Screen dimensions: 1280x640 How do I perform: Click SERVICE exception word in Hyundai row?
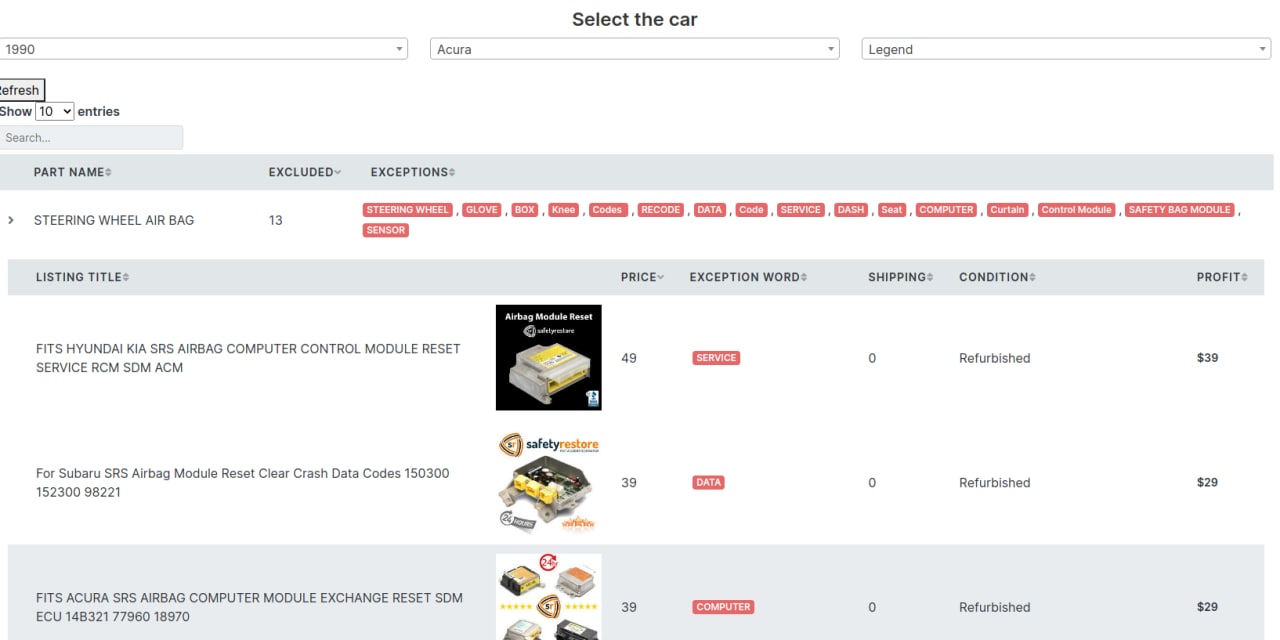click(x=716, y=358)
